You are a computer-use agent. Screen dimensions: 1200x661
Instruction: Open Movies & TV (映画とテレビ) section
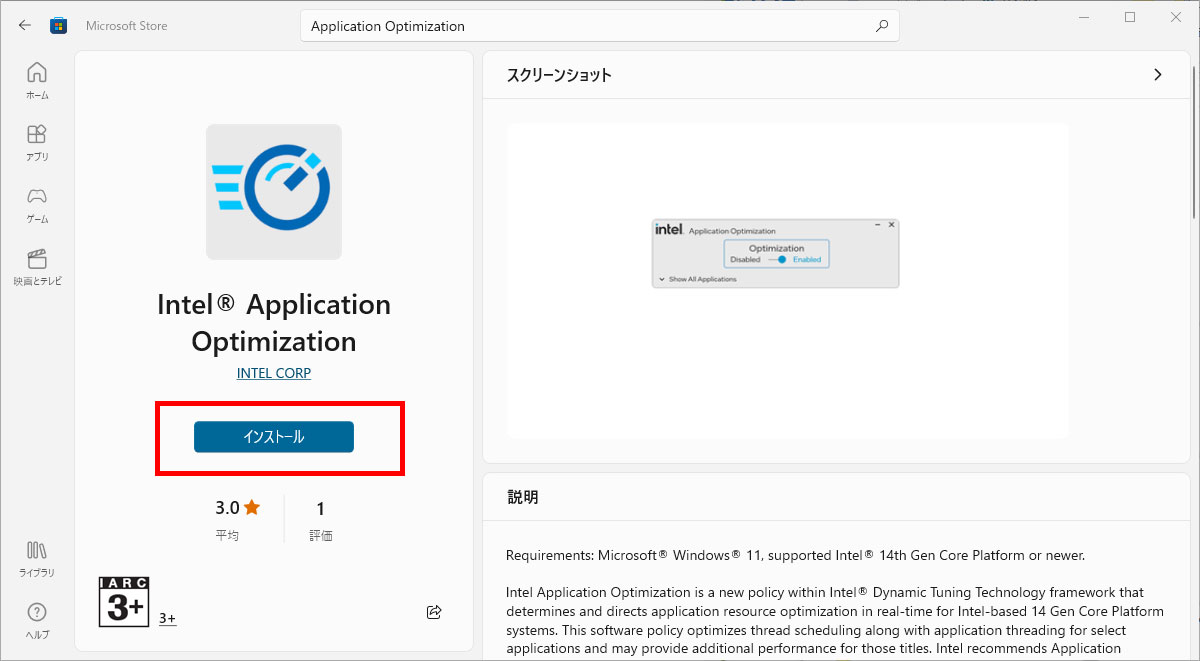(x=37, y=267)
